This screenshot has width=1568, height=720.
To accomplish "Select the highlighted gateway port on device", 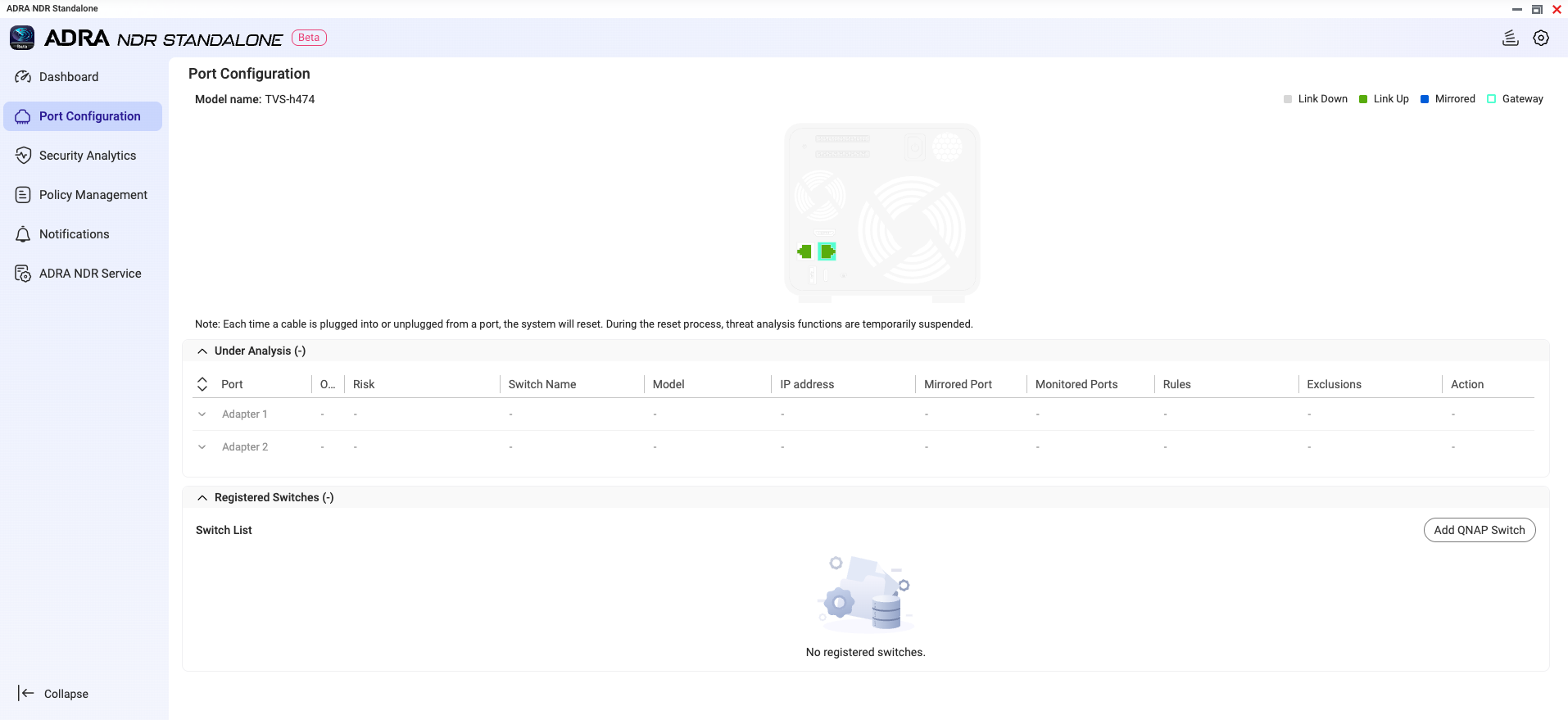I will 827,251.
